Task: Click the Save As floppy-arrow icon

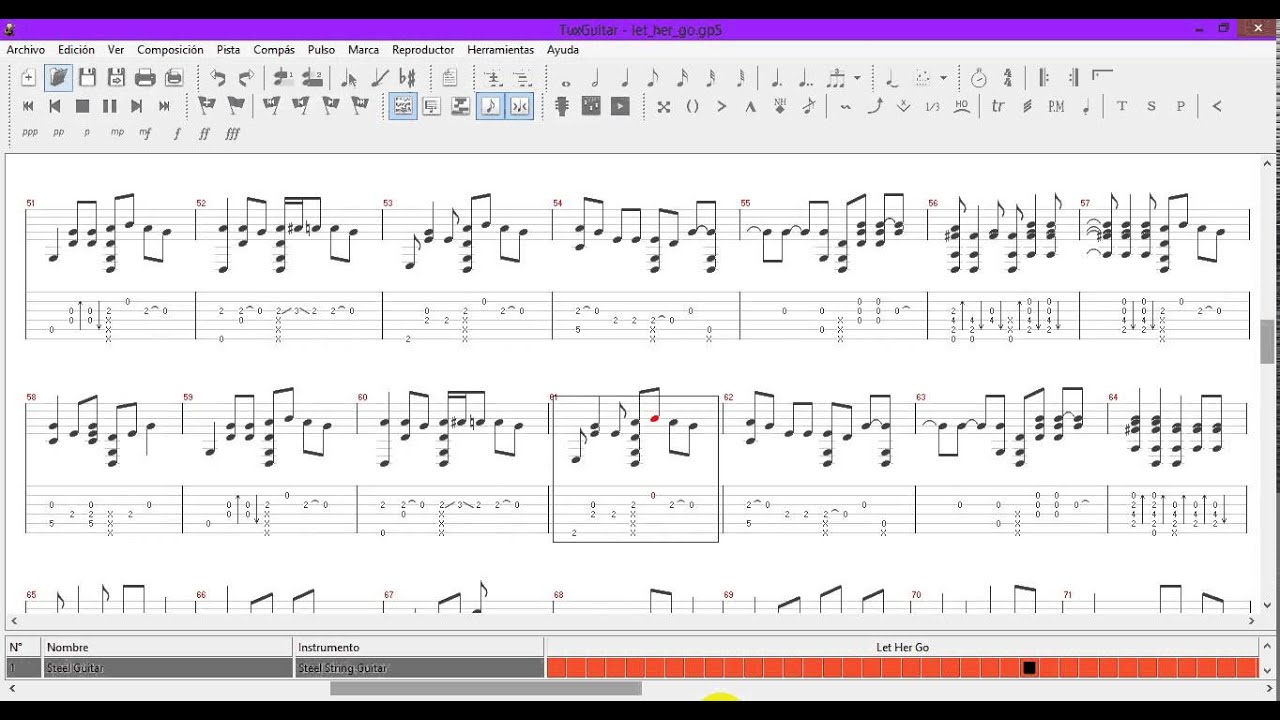Action: pos(116,77)
